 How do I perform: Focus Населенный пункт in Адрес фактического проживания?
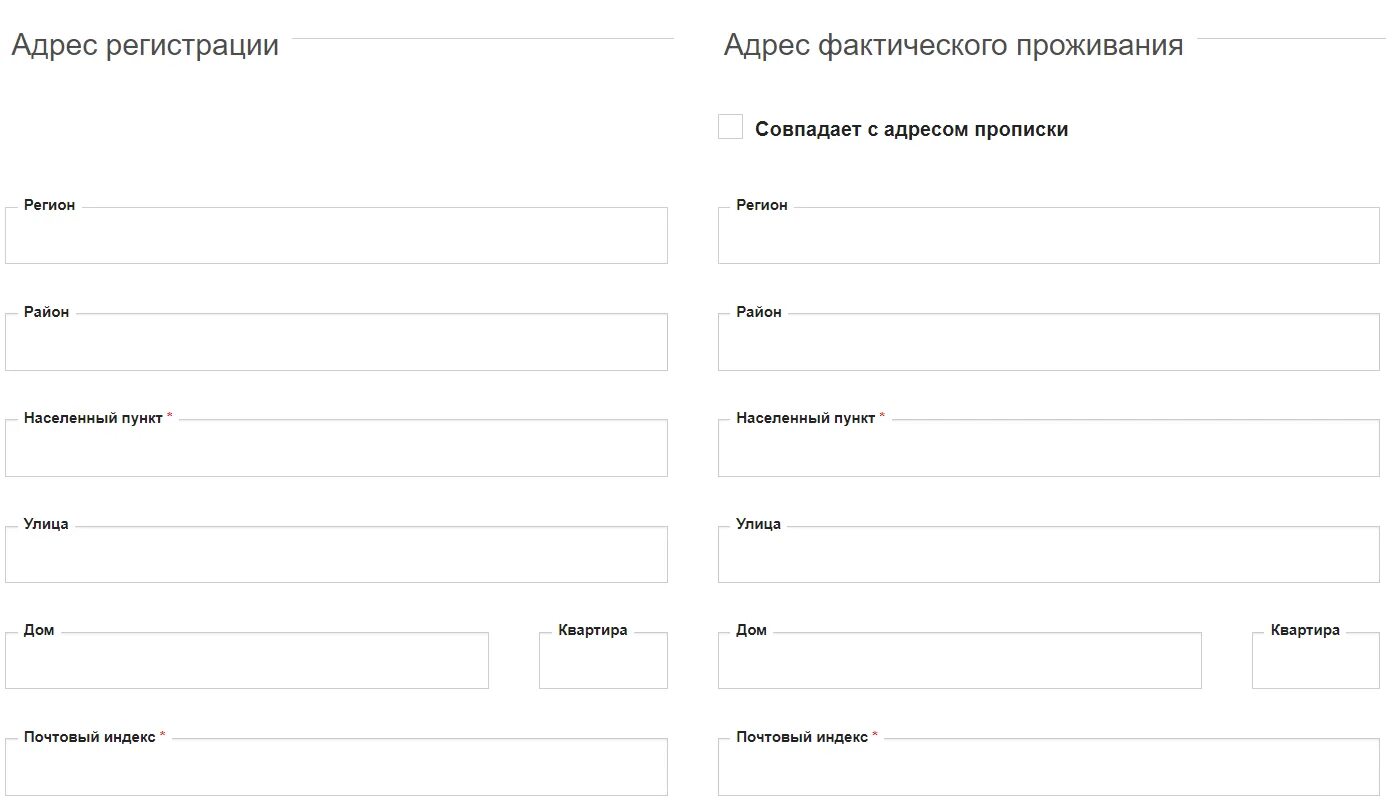coord(1049,448)
